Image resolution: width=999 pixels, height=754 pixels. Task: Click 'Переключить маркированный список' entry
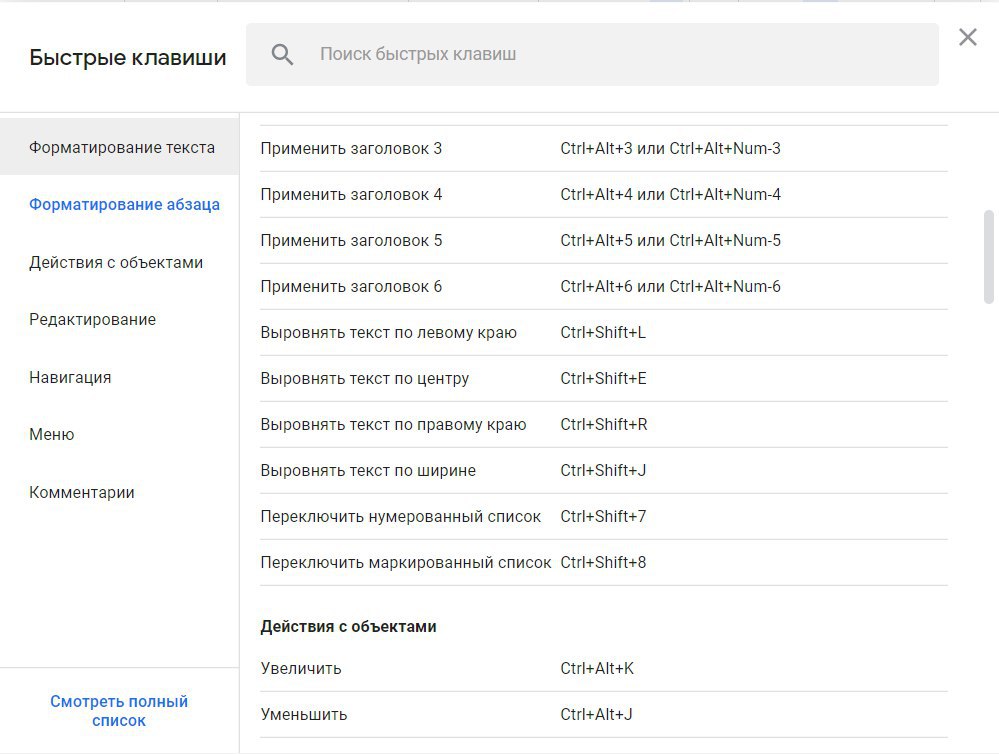click(406, 563)
